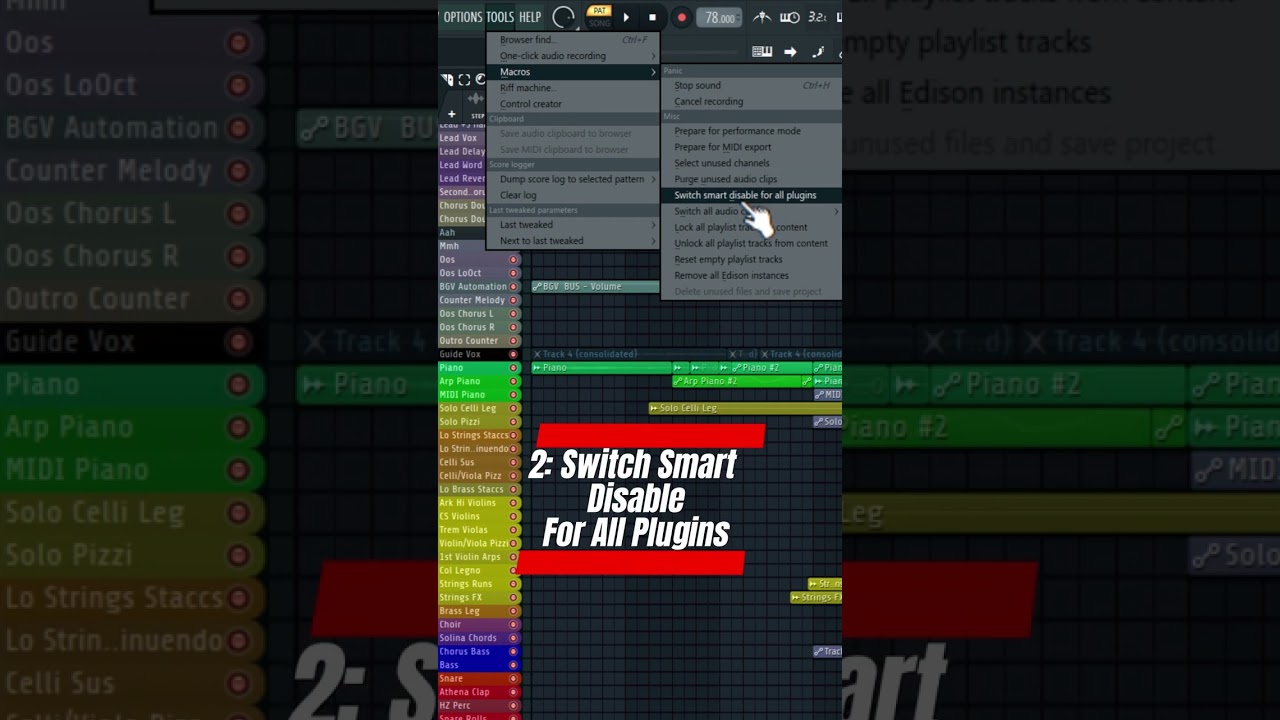Screen dimensions: 1280x720
Task: Toggle typing keyboard to piano icon
Action: pyautogui.click(x=762, y=52)
